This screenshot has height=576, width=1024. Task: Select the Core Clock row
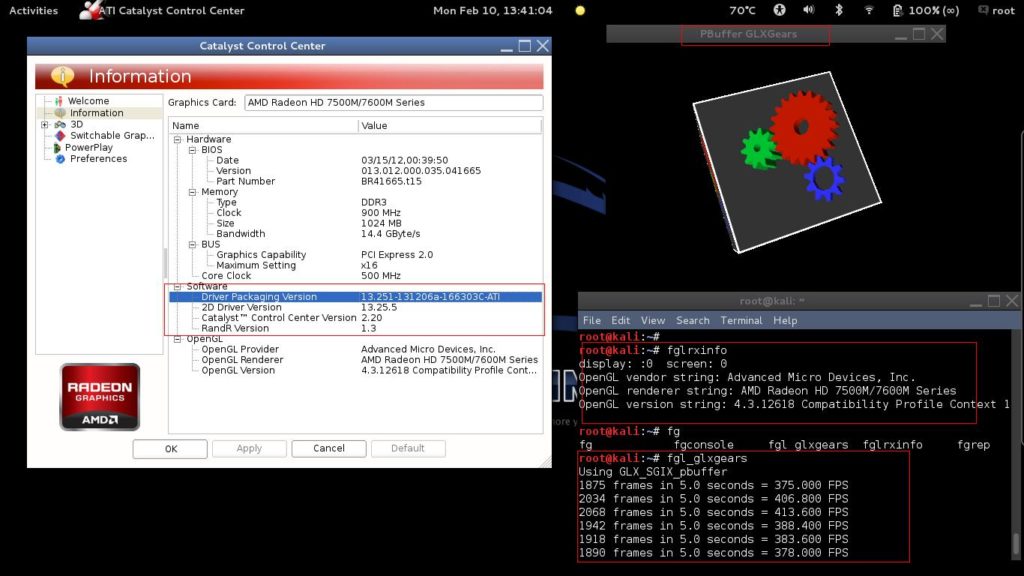(355, 276)
